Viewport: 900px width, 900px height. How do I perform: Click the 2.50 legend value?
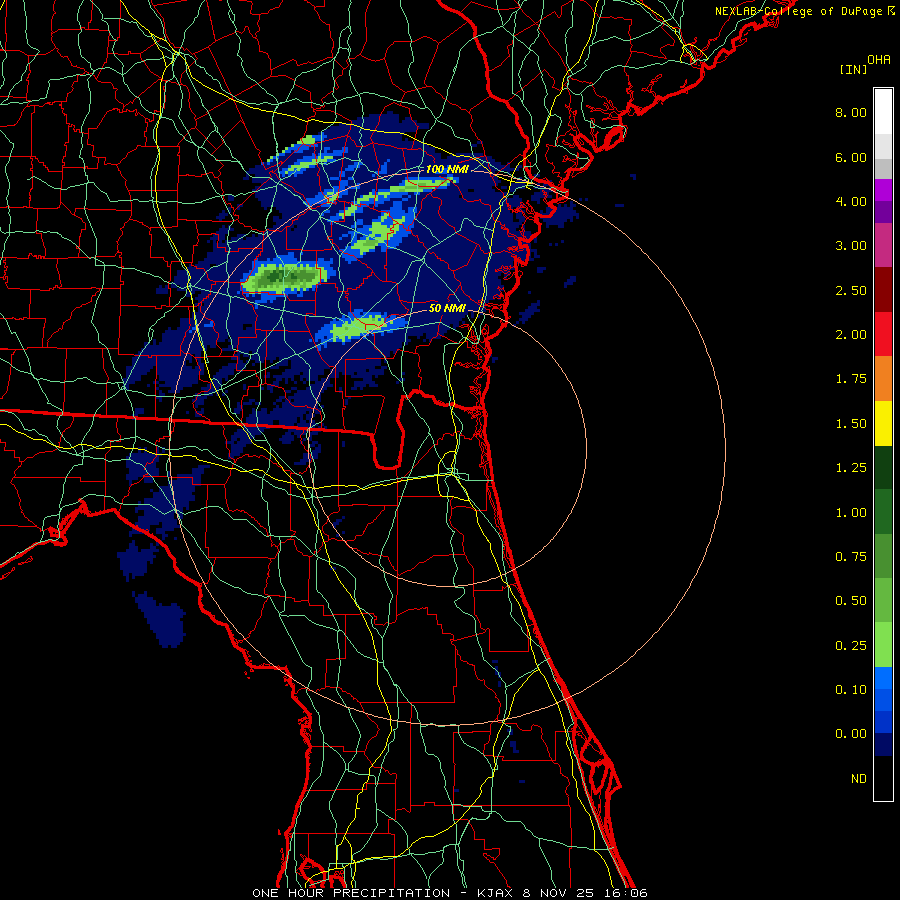pos(851,290)
